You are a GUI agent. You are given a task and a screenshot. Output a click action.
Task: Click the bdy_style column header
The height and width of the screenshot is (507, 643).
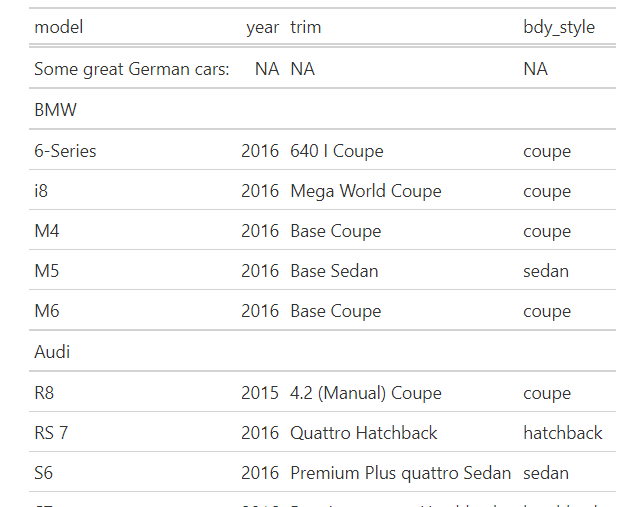(559, 28)
